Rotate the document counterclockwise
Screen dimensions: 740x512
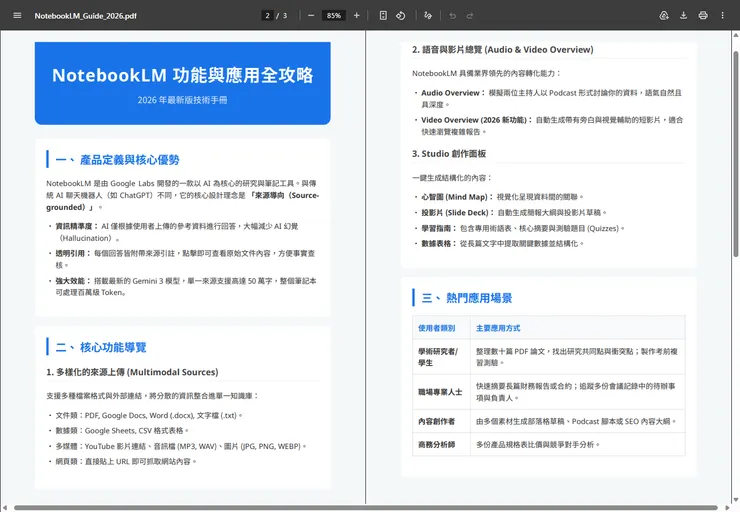(401, 16)
